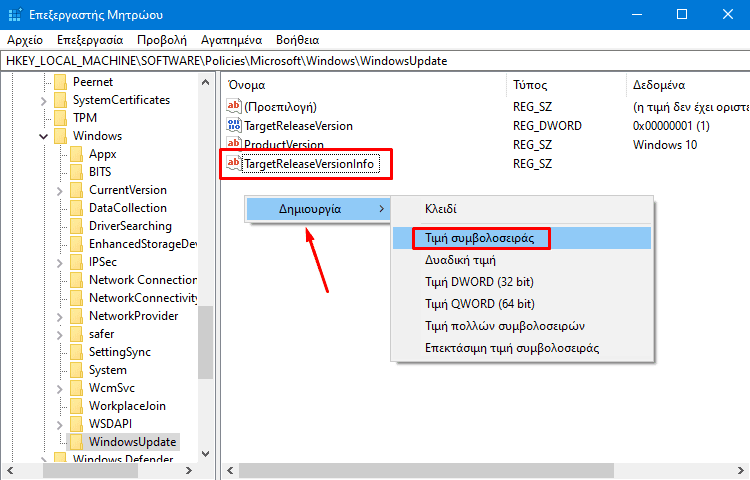Click the TPM folder icon

point(61,118)
